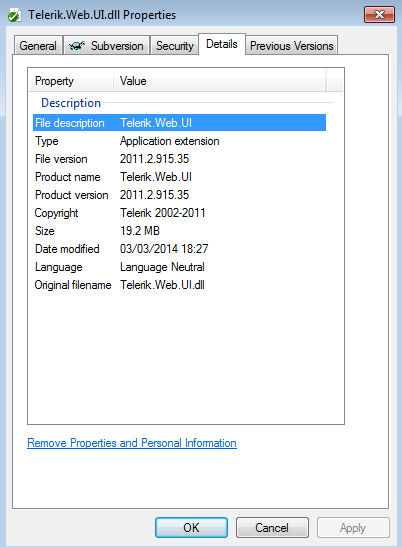Click the Description group heading
This screenshot has height=547, width=402.
71,103
